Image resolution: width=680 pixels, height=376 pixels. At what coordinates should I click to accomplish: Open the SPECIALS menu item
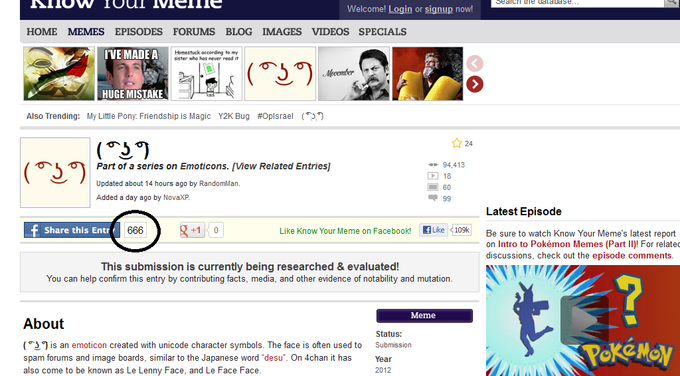click(382, 32)
